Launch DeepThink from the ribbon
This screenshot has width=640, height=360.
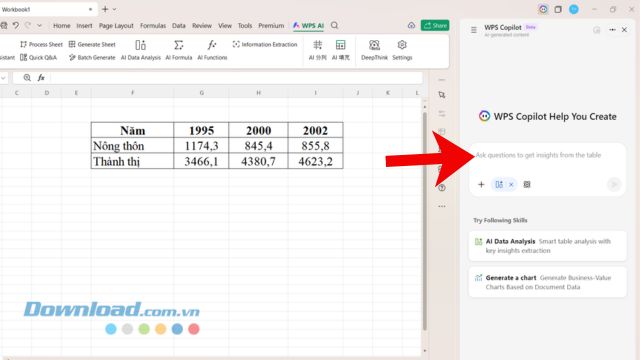pyautogui.click(x=374, y=50)
